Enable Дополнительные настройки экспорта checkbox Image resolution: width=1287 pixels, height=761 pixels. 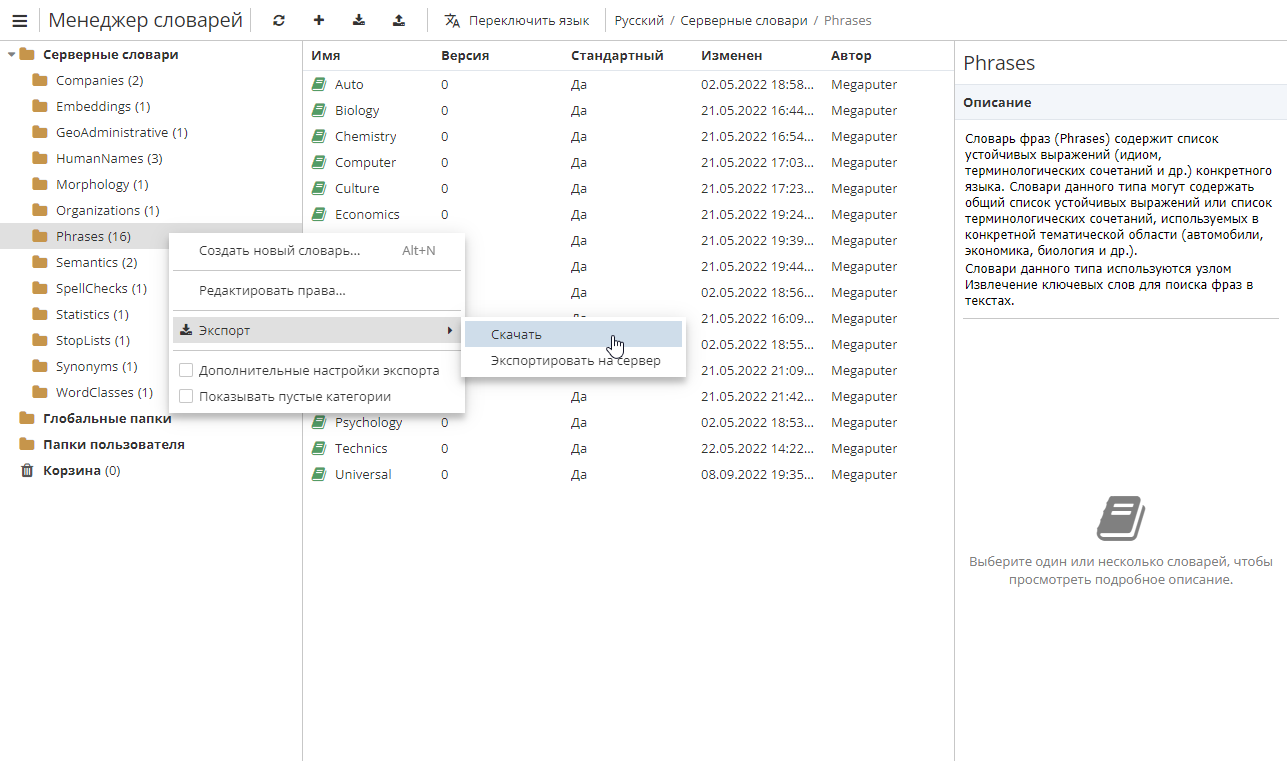point(185,370)
